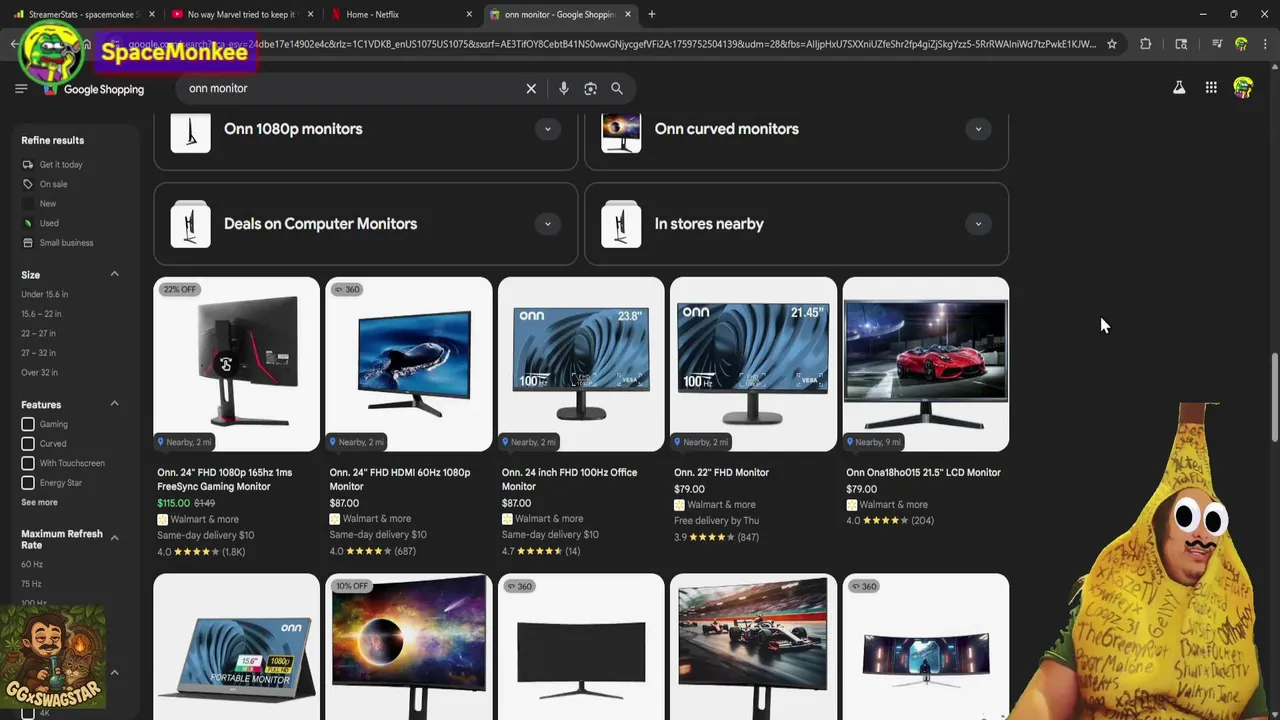Open the browser media control icon
Viewport: 1280px width, 720px height.
tap(1216, 44)
